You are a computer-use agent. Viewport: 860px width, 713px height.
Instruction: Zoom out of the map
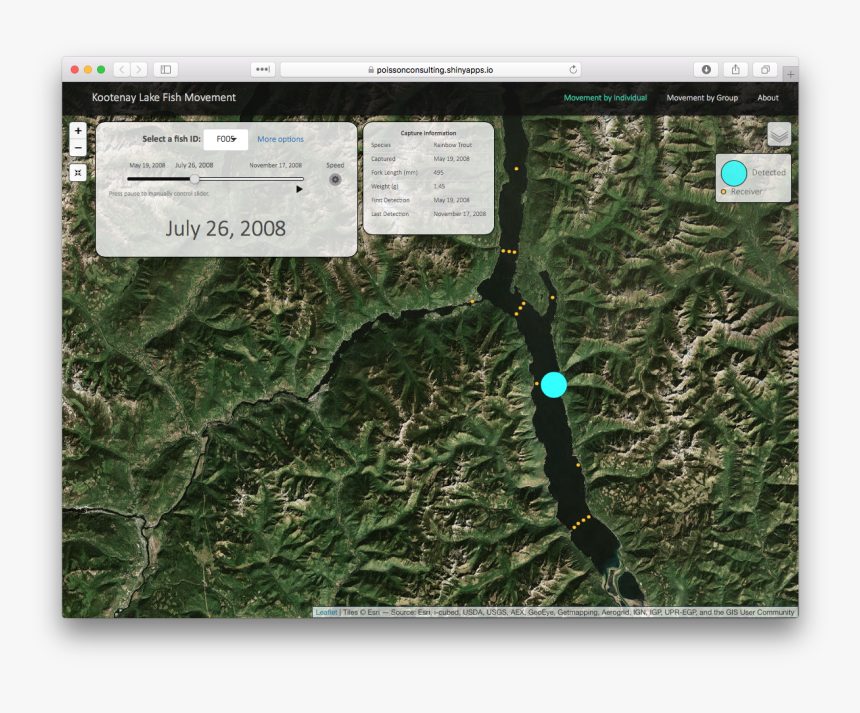[x=78, y=148]
